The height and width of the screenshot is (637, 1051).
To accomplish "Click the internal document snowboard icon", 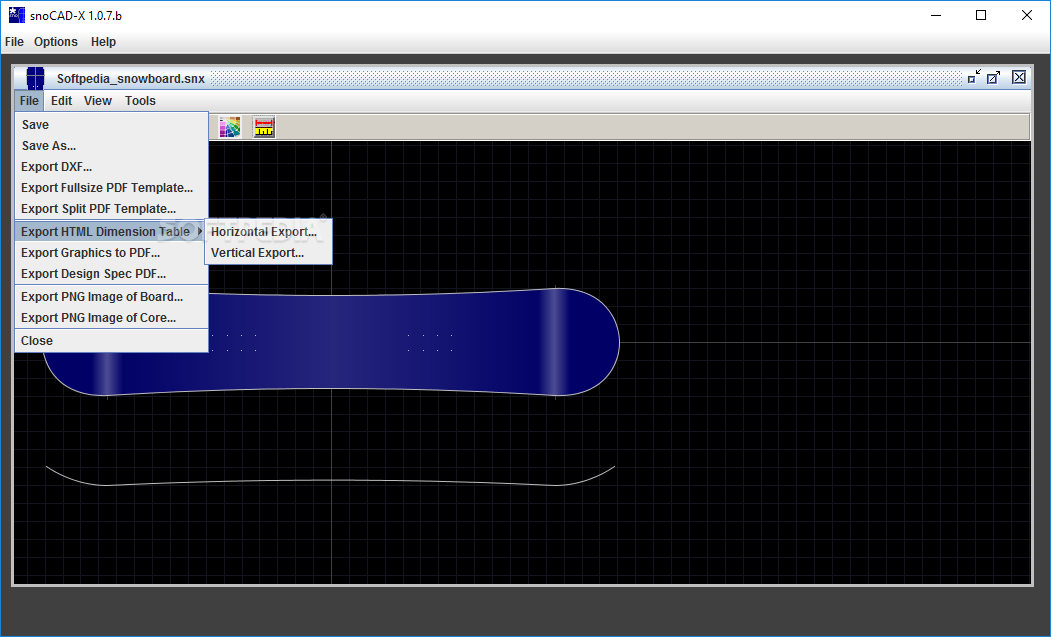I will 35,78.
